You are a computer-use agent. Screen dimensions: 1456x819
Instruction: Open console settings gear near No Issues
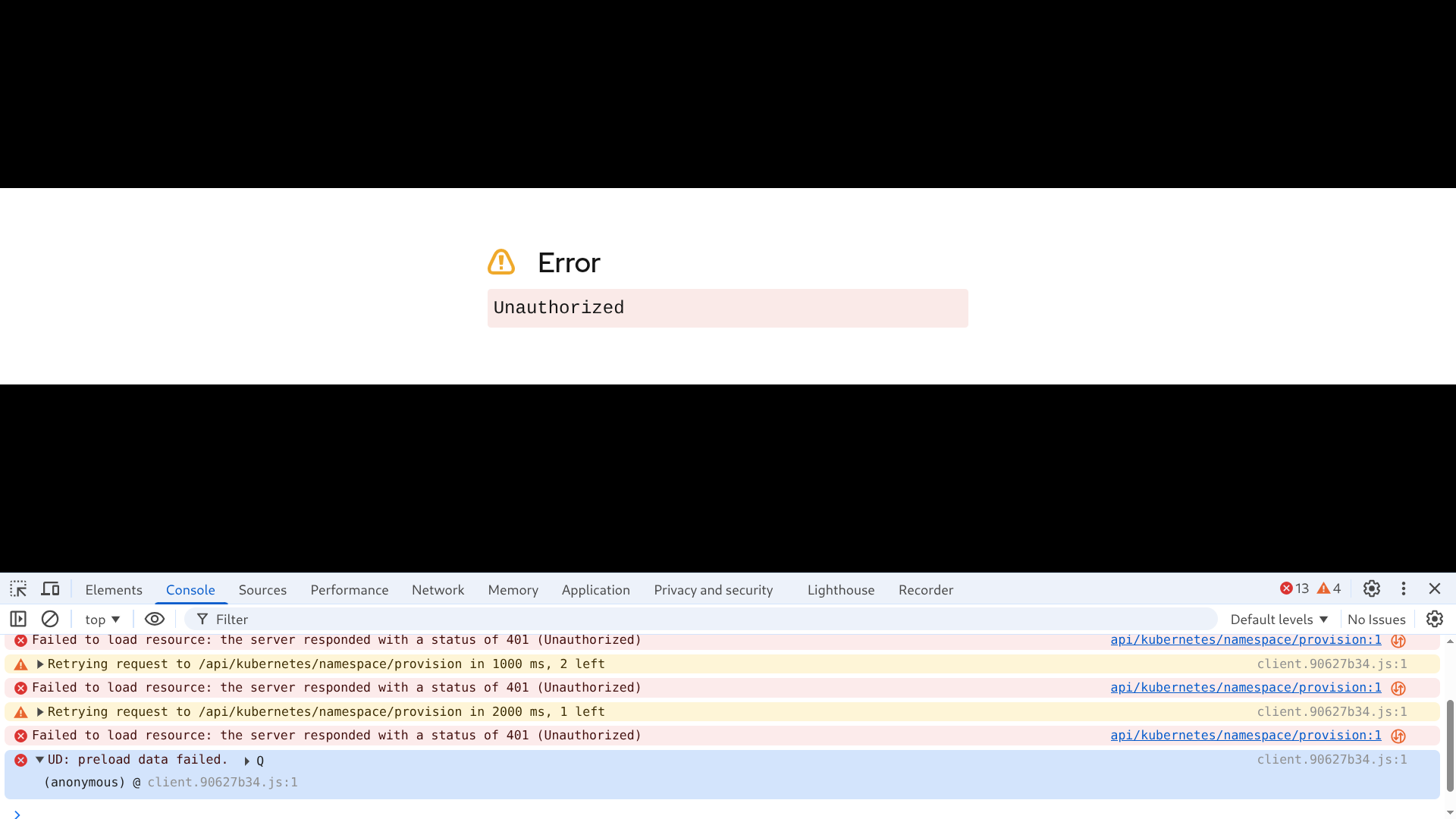pos(1434,620)
